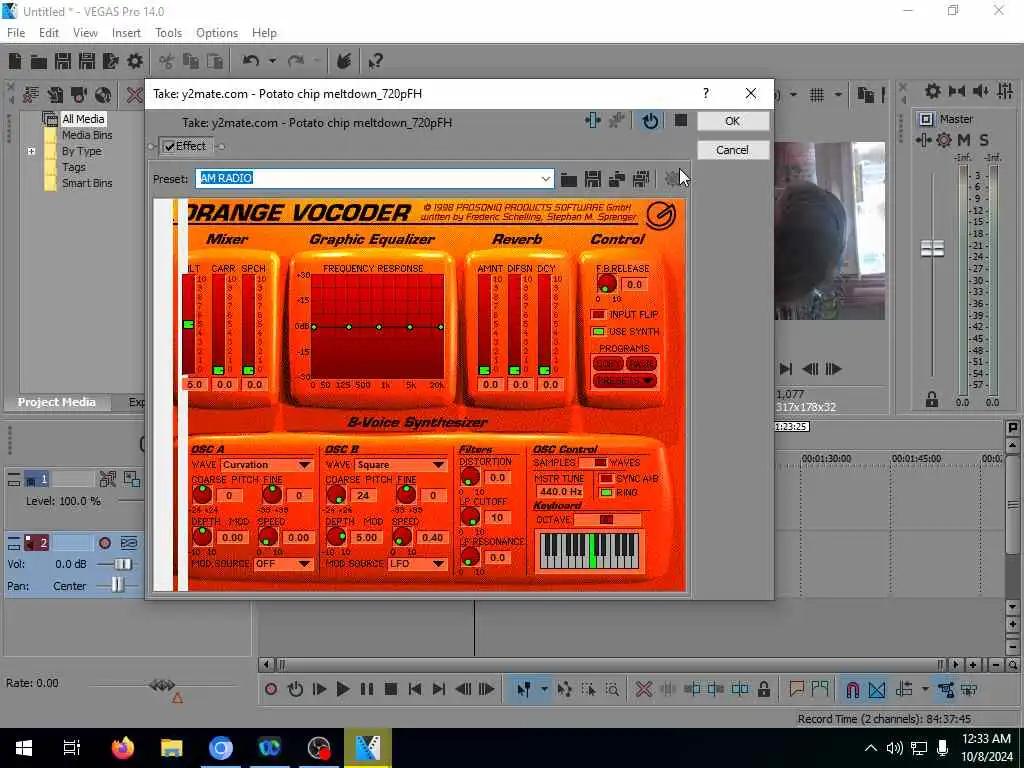The height and width of the screenshot is (768, 1024).
Task: Toggle Automatic Crossfades icon
Action: [x=877, y=690]
